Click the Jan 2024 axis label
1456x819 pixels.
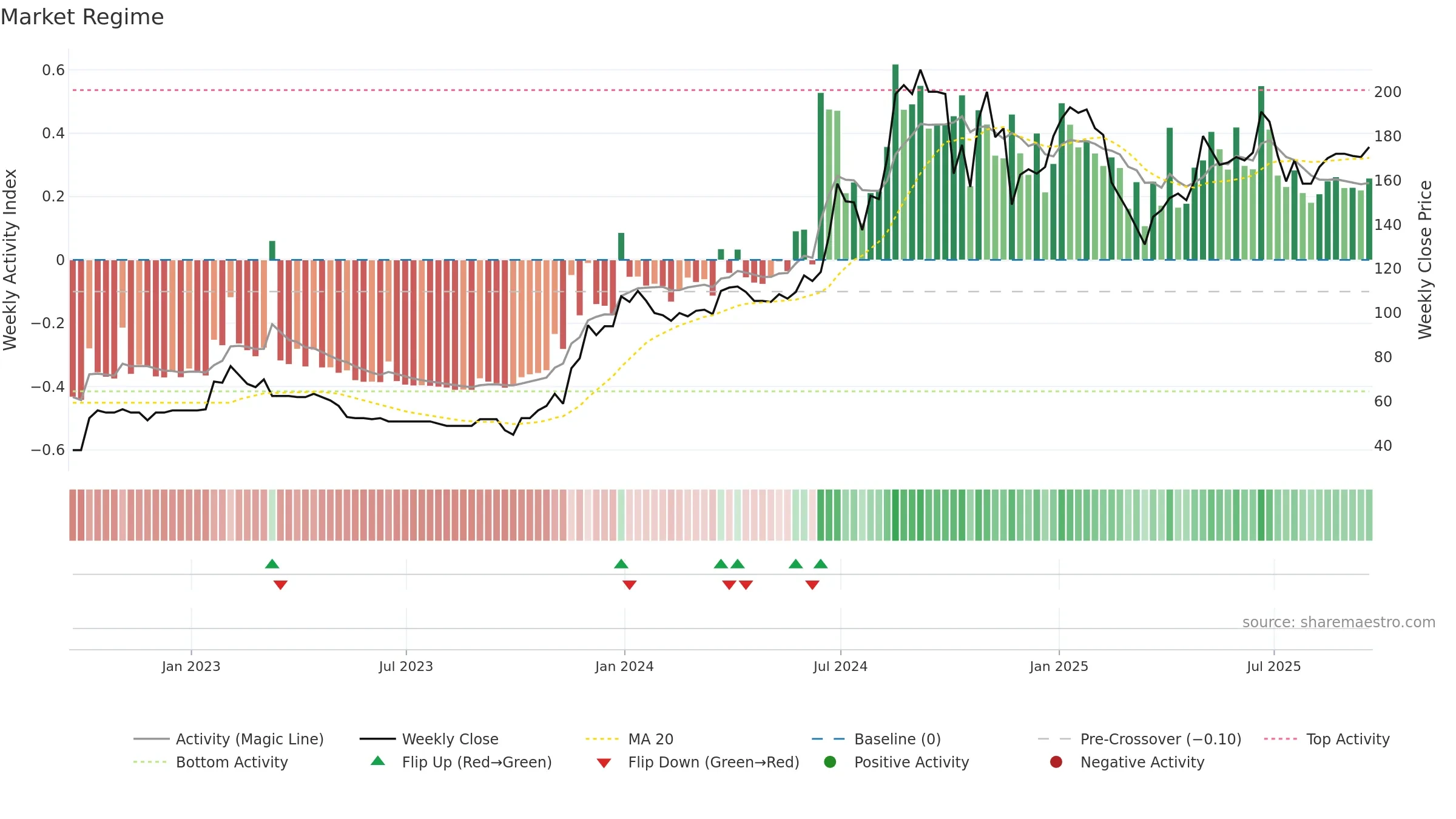624,666
